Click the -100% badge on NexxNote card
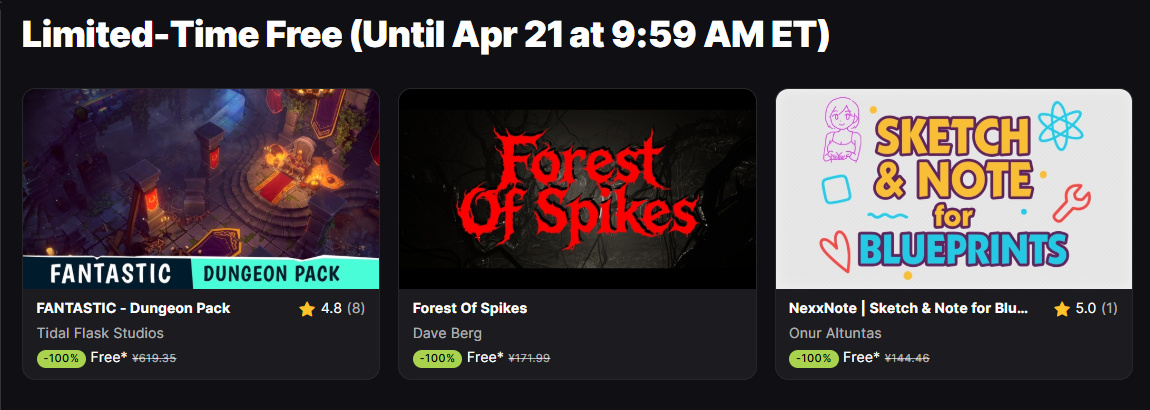 pos(813,358)
